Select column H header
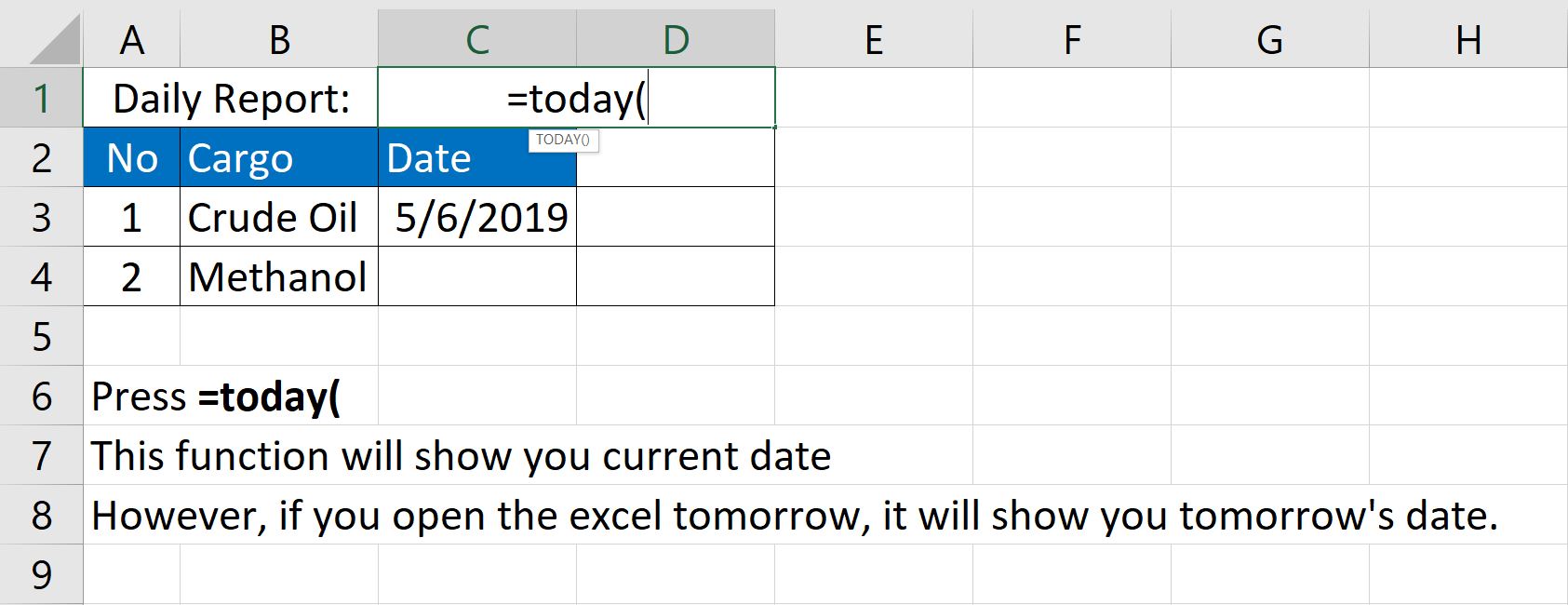The width and height of the screenshot is (1568, 605). pyautogui.click(x=1467, y=40)
